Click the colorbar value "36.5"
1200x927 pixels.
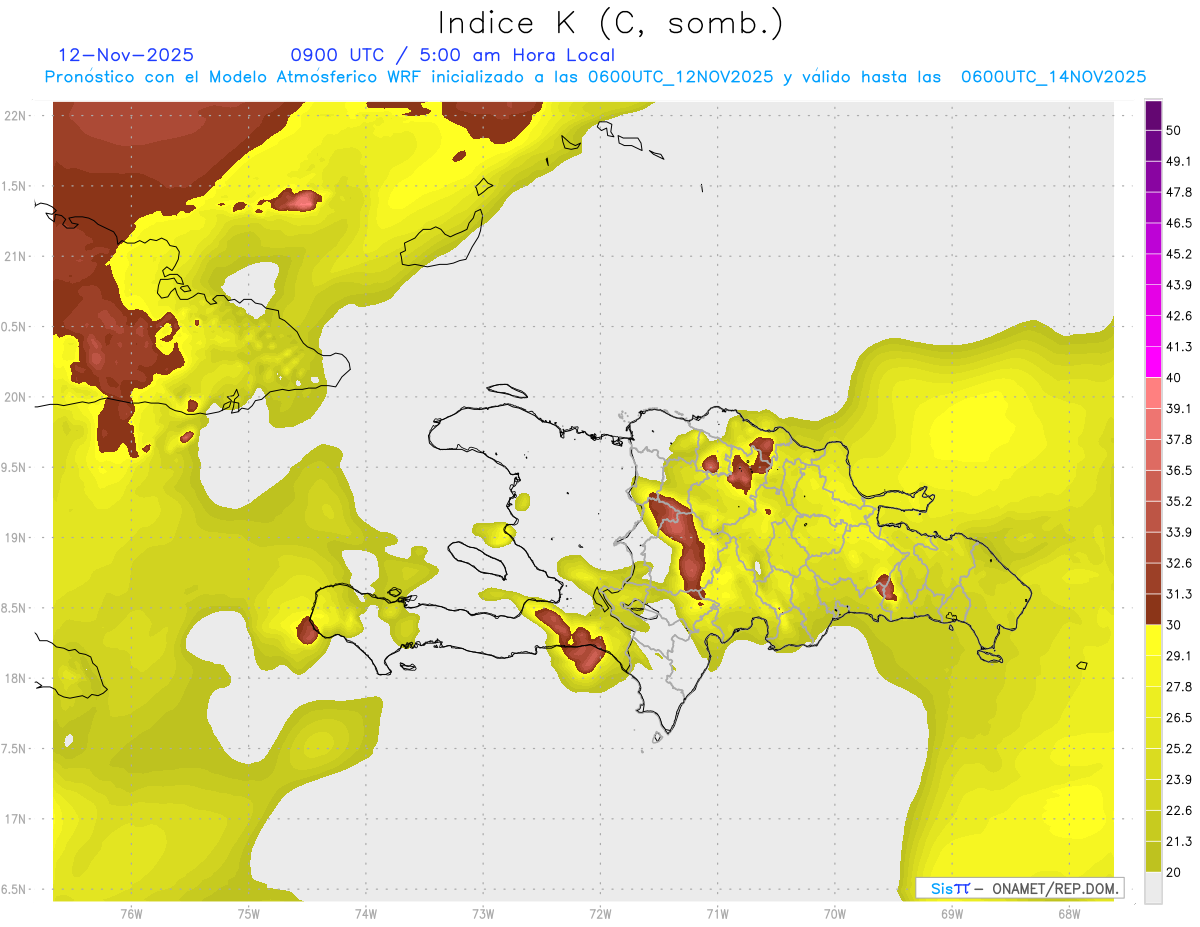pos(1179,470)
